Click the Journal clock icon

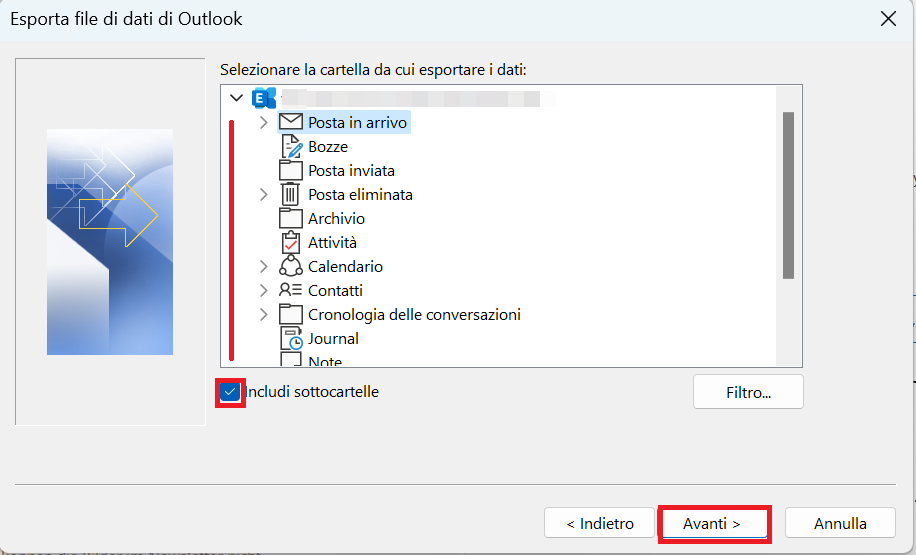291,338
